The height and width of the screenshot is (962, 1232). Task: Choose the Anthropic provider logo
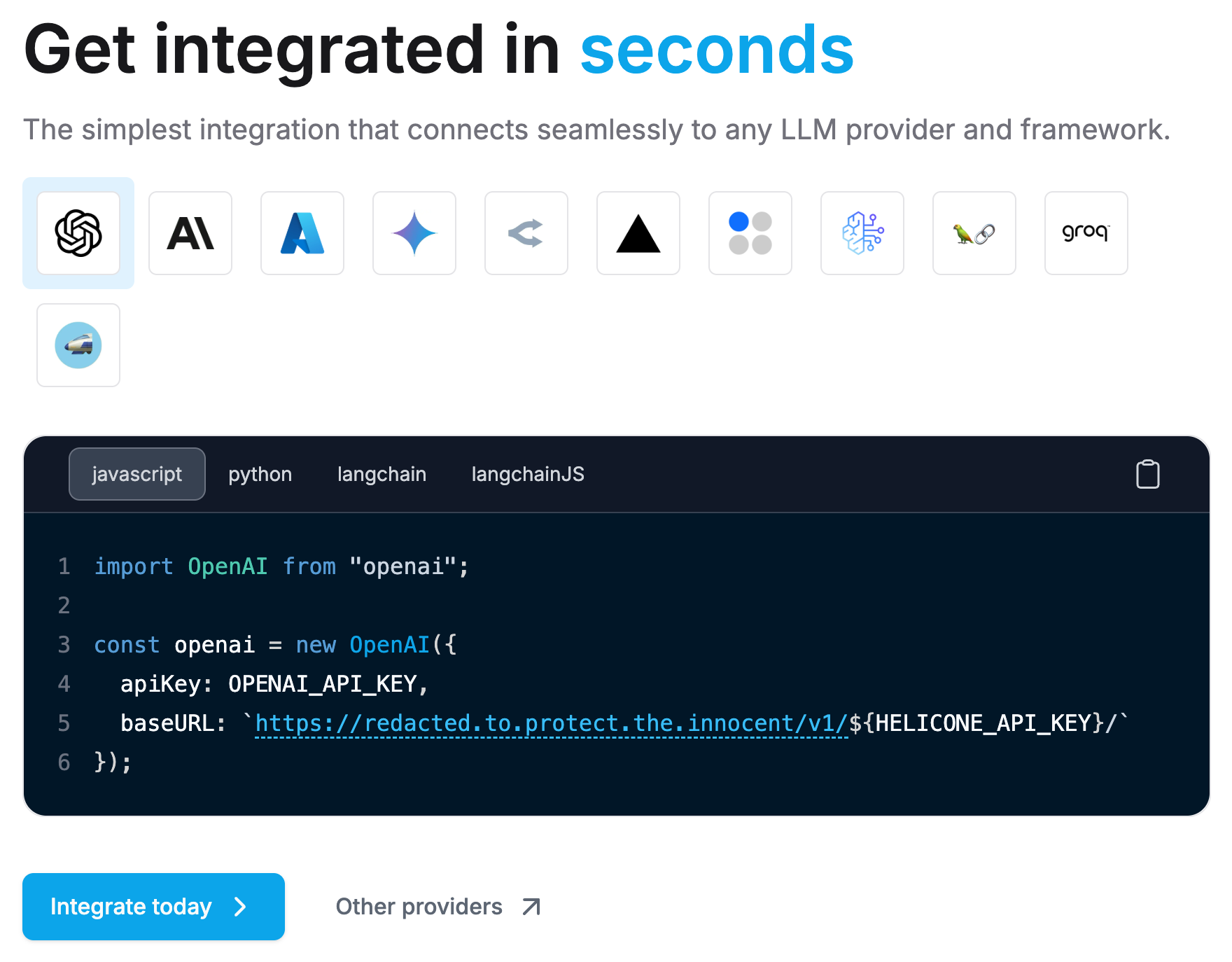click(x=190, y=233)
